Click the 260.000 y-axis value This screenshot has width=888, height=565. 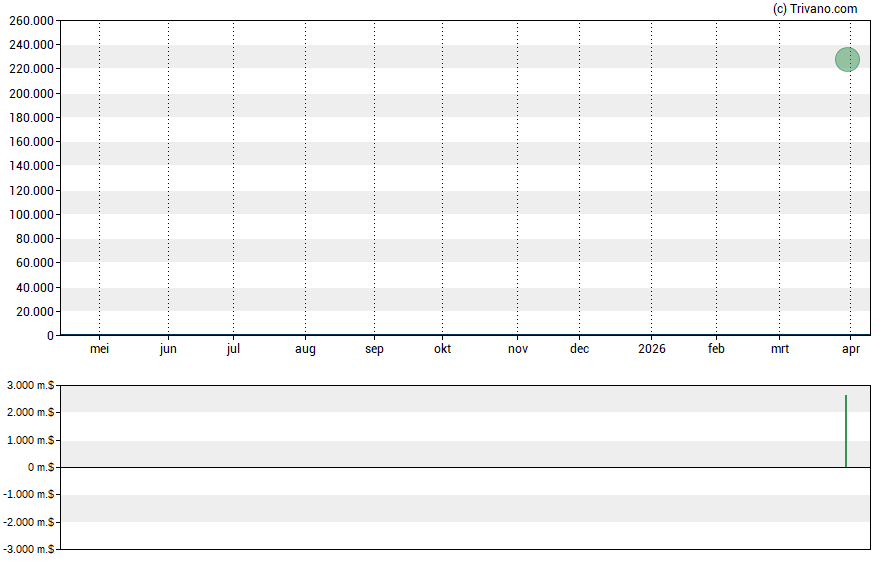[31, 21]
